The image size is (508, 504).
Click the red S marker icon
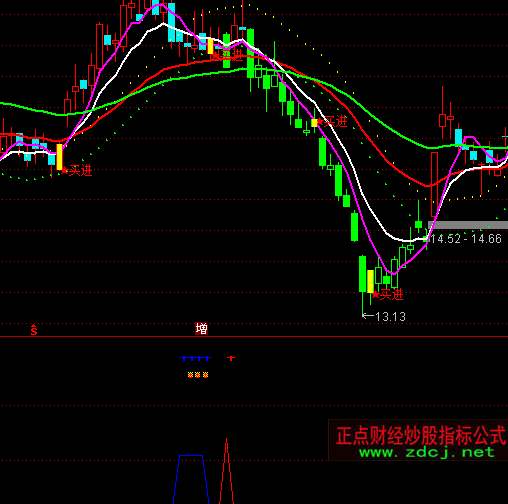point(34,330)
